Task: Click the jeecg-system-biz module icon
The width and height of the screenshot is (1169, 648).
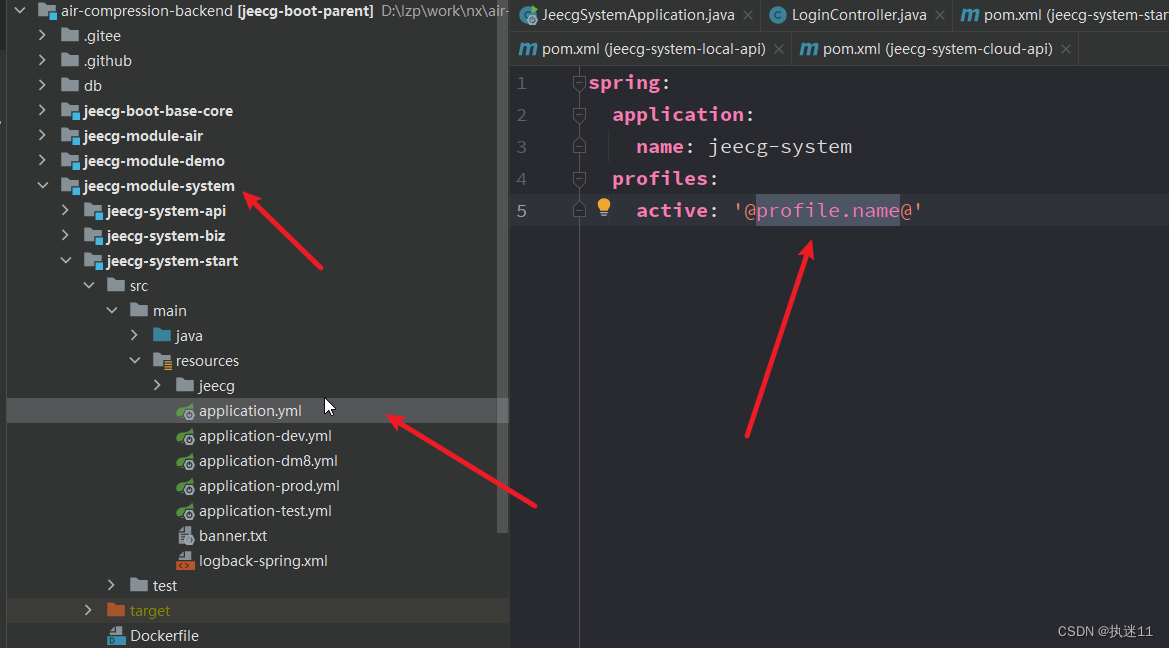Action: 94,236
